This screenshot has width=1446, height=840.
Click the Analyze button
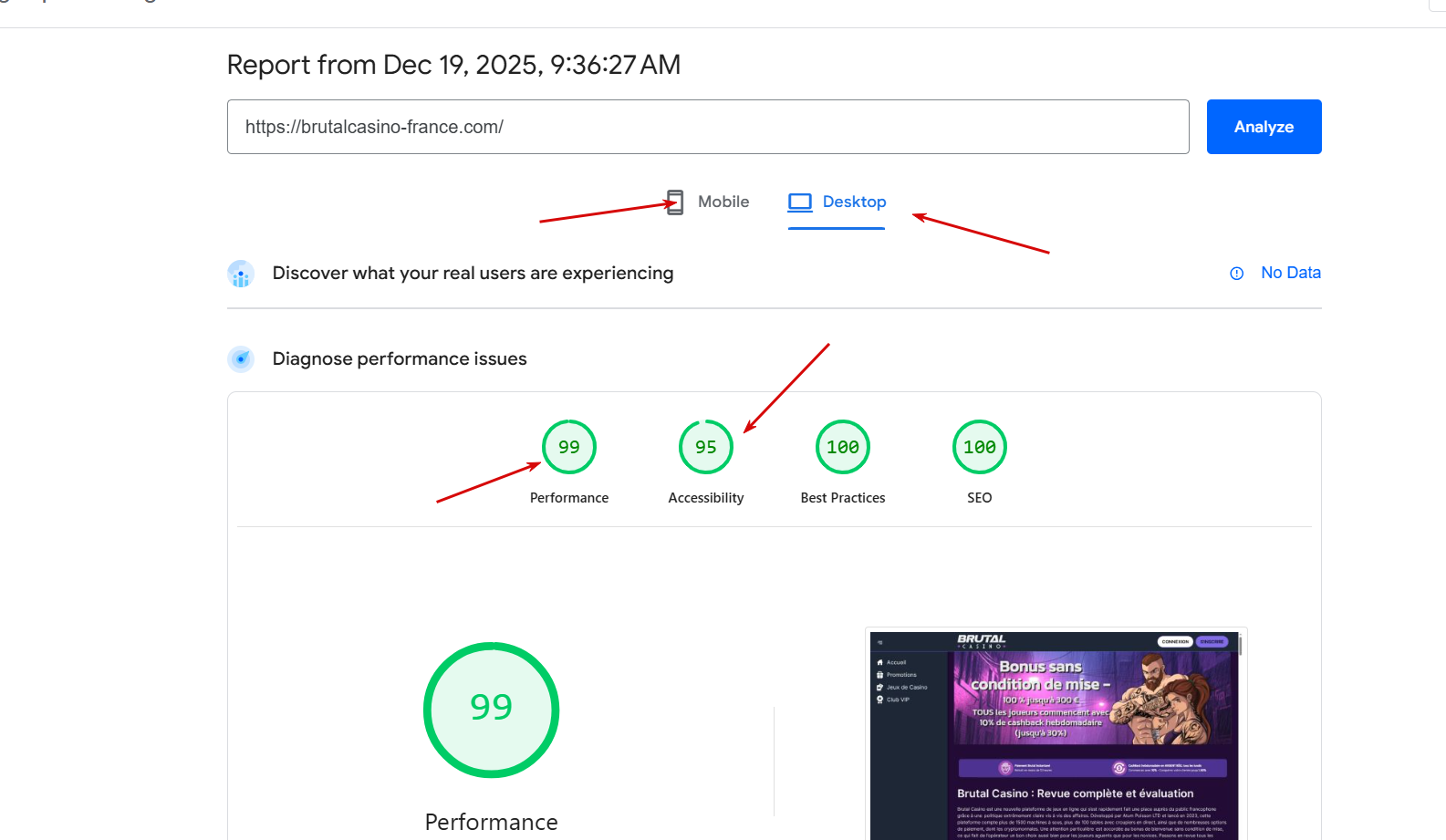coord(1264,127)
